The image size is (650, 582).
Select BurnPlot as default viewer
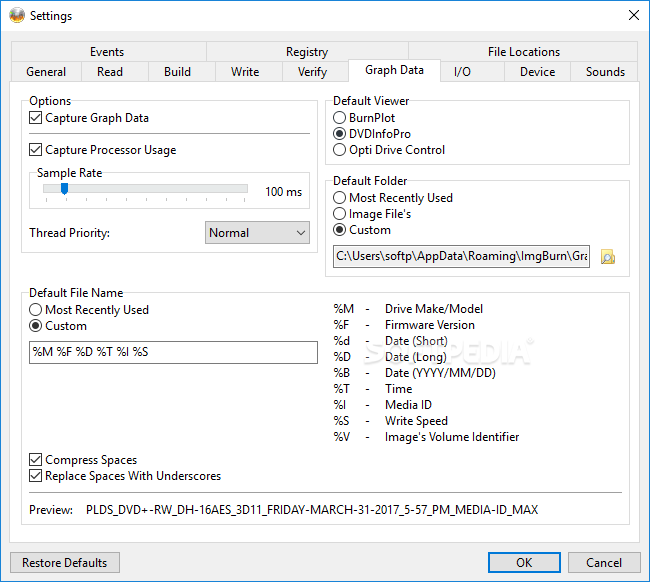(340, 118)
